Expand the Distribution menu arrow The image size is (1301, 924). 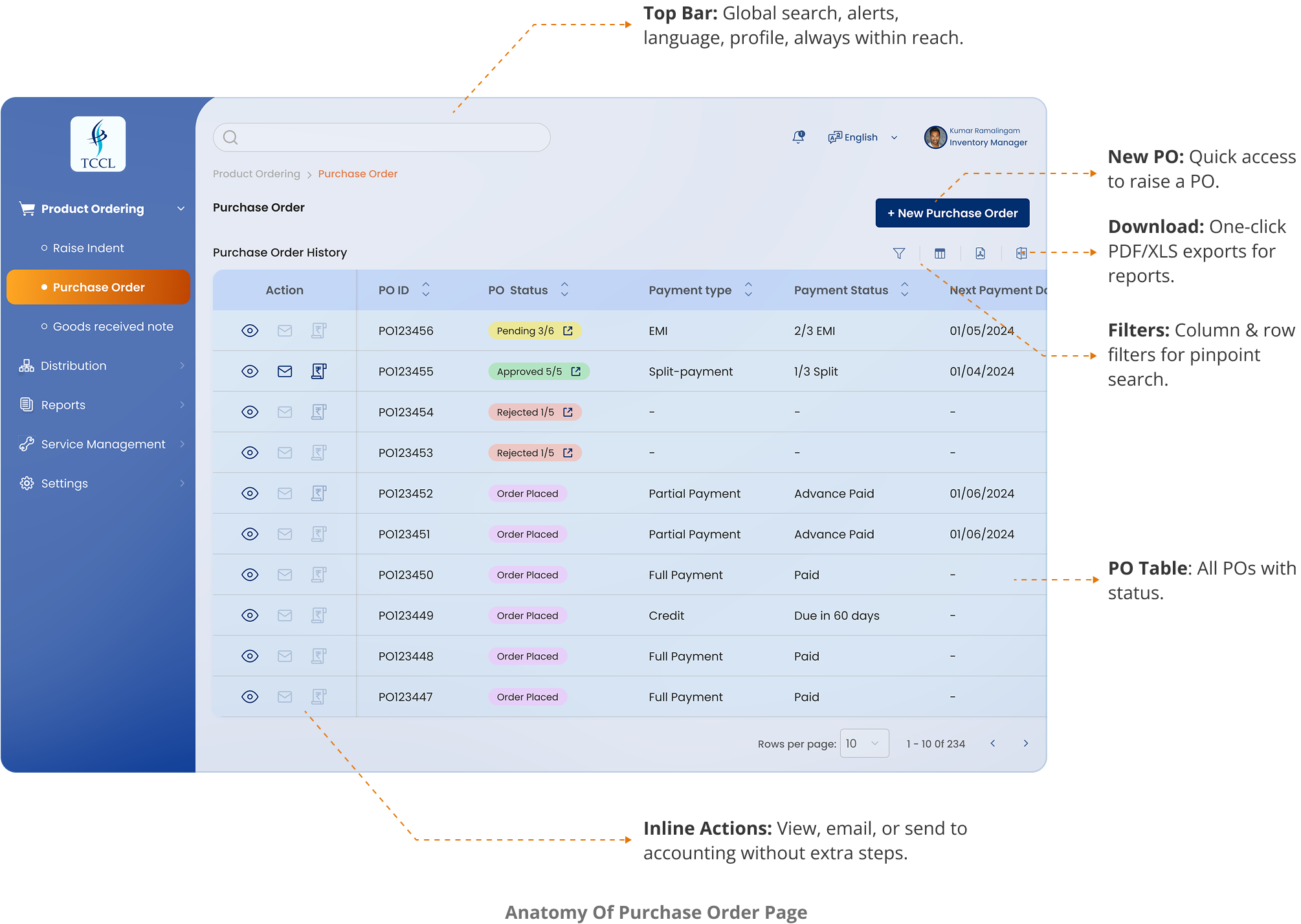click(x=182, y=366)
